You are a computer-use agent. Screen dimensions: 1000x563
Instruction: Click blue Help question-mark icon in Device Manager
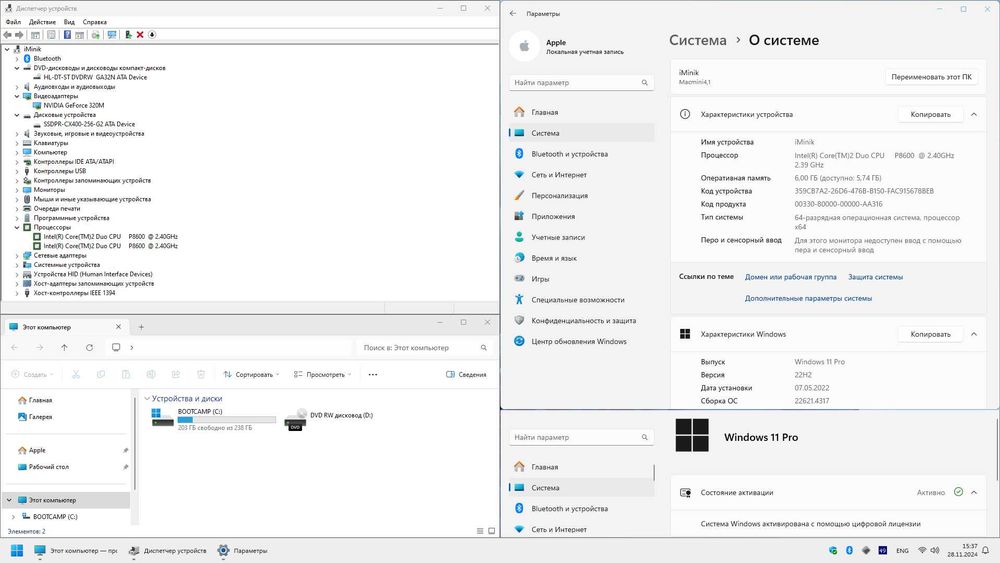[x=67, y=35]
